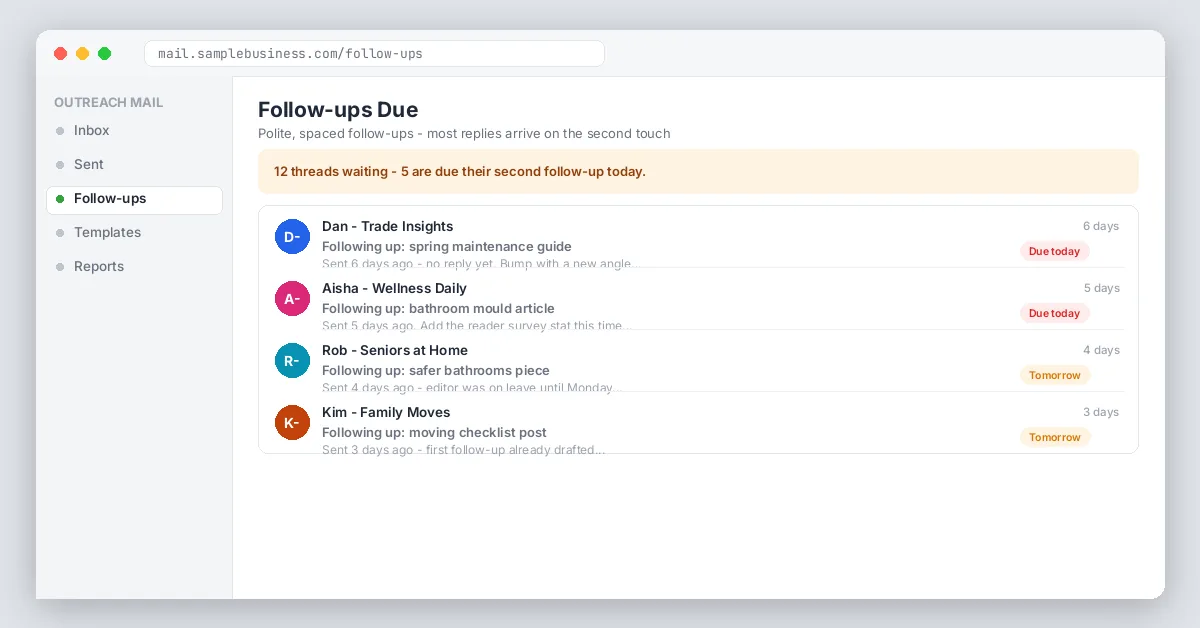This screenshot has height=628, width=1200.
Task: Open Aisha's avatar icon
Action: (x=292, y=299)
